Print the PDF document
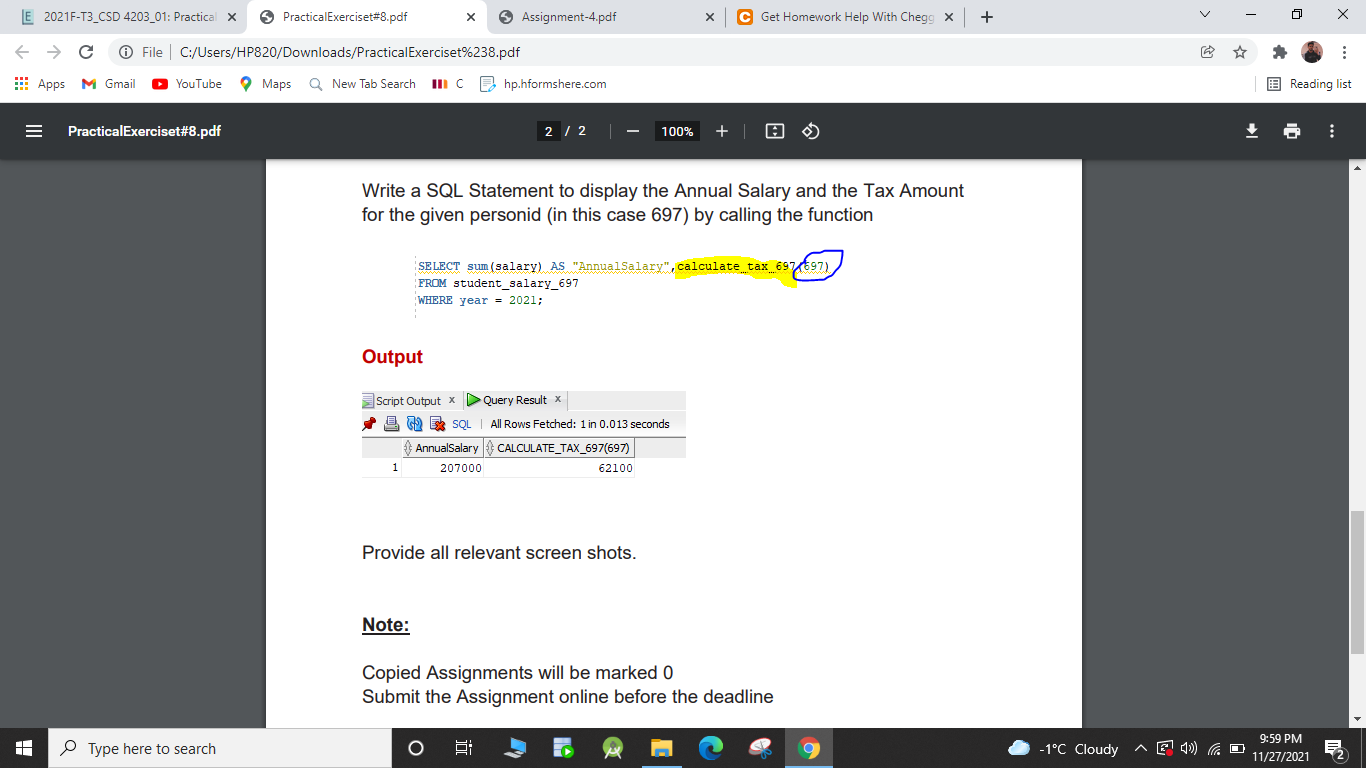 pyautogui.click(x=1292, y=131)
